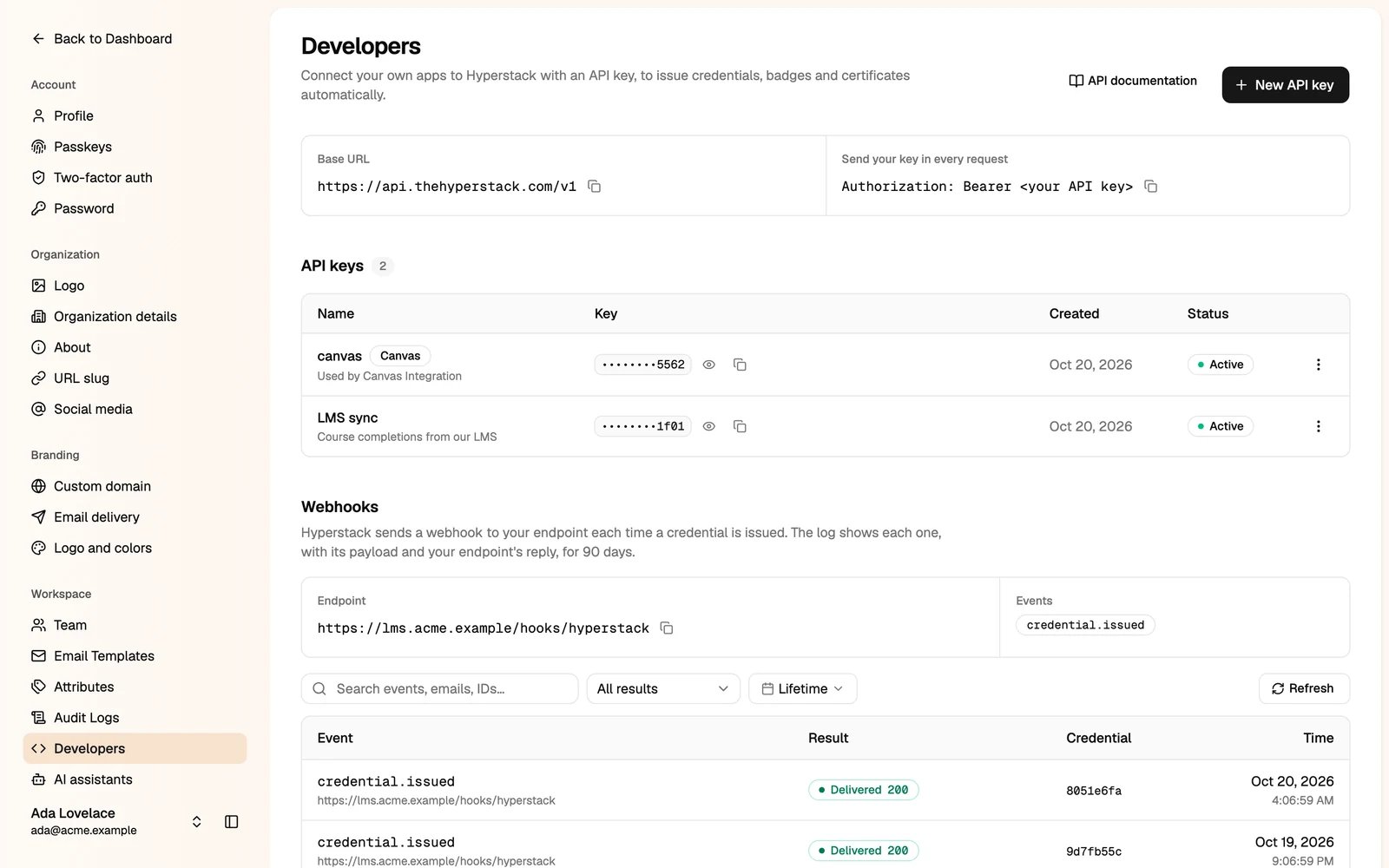Open the API documentation link
This screenshot has width=1389, height=868.
[x=1133, y=81]
